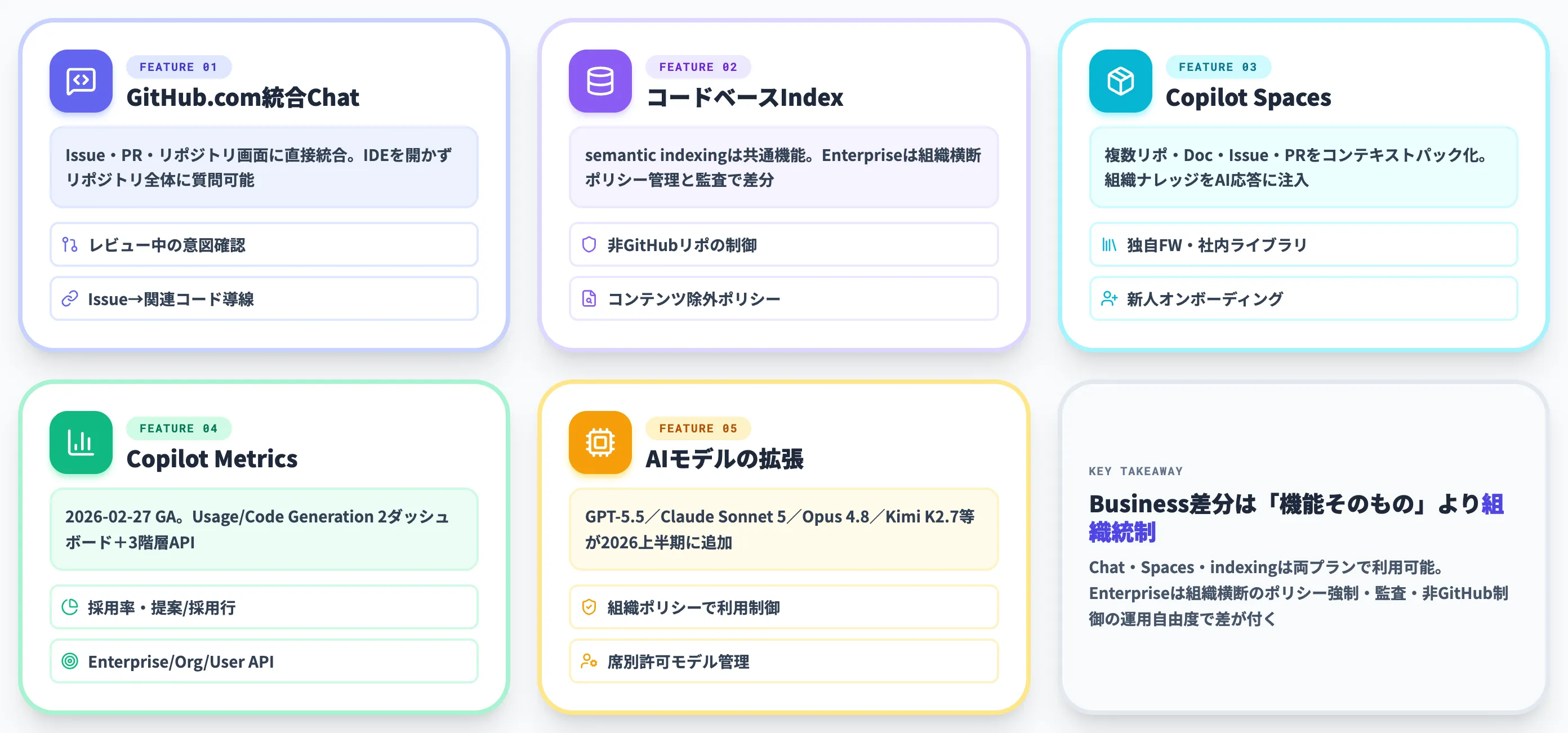
Task: Click the 新人オンボーディング row text
Action: point(1205,299)
